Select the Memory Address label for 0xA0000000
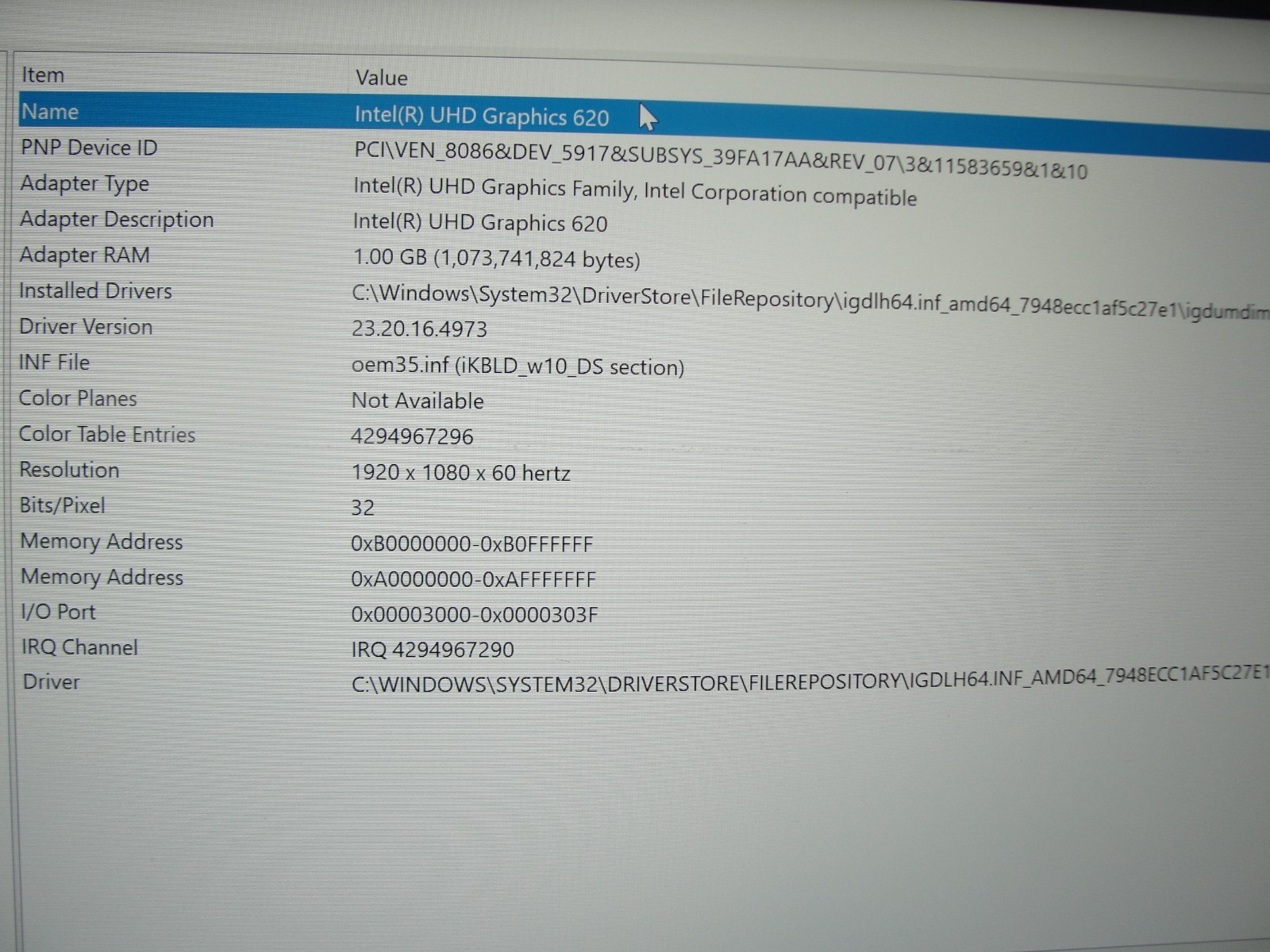The width and height of the screenshot is (1270, 952). point(102,577)
